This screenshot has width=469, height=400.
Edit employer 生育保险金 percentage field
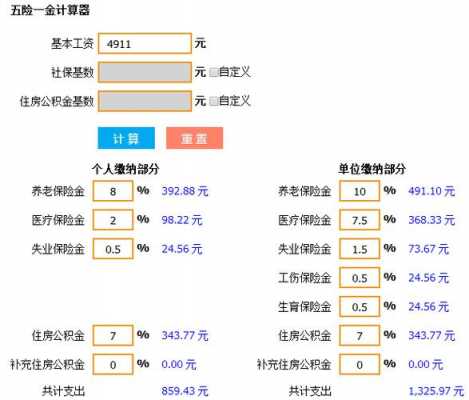(359, 307)
